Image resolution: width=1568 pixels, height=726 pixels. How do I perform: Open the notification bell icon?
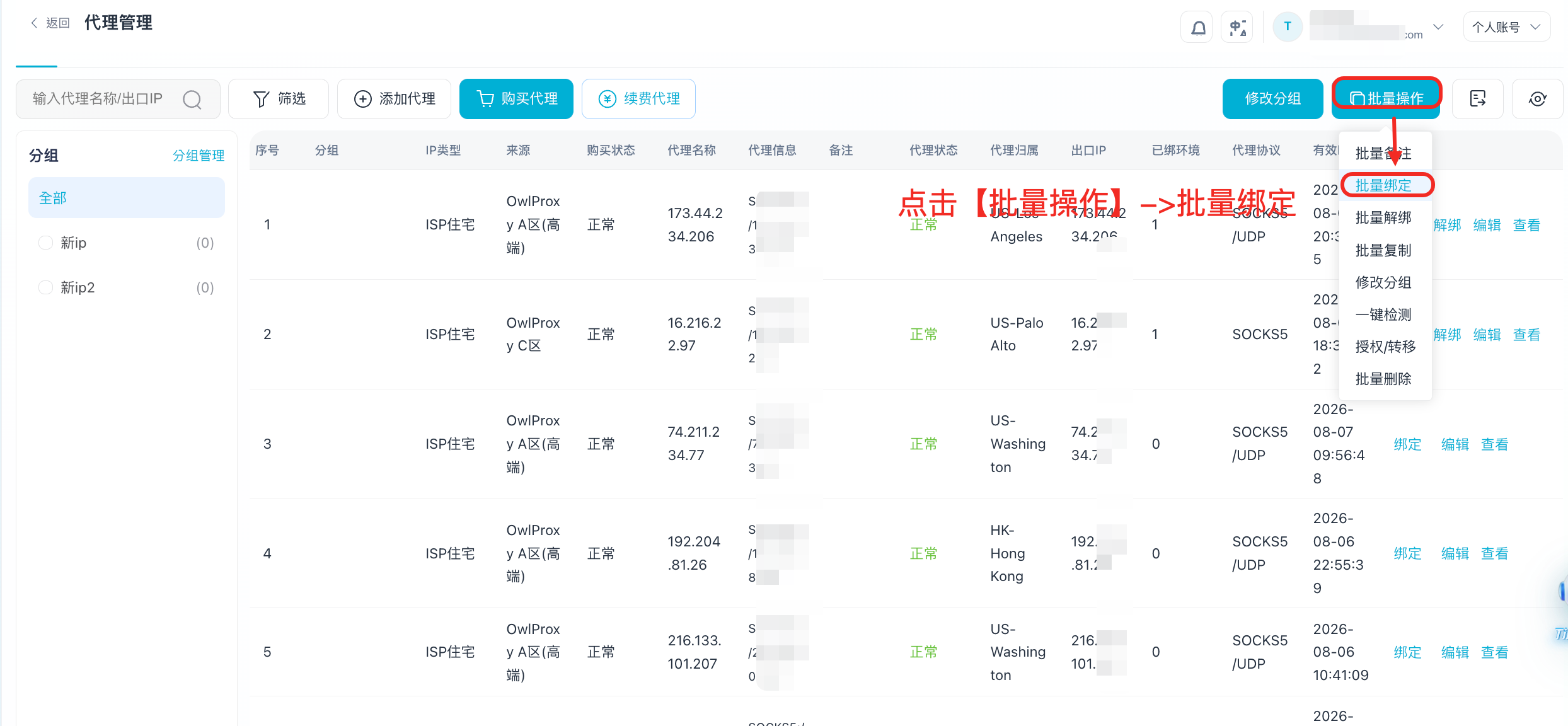pos(1197,28)
